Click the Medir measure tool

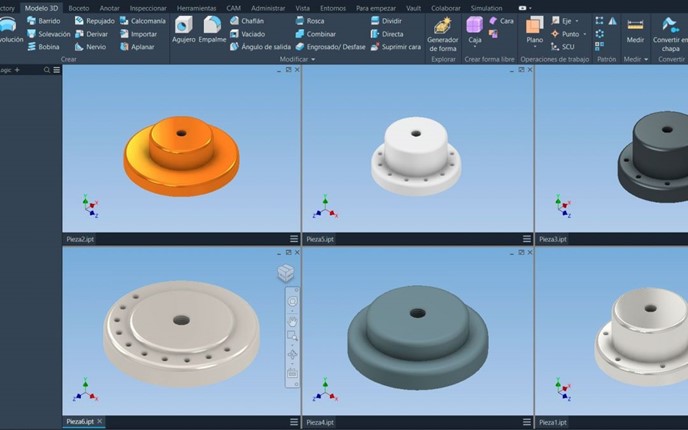pyautogui.click(x=635, y=31)
